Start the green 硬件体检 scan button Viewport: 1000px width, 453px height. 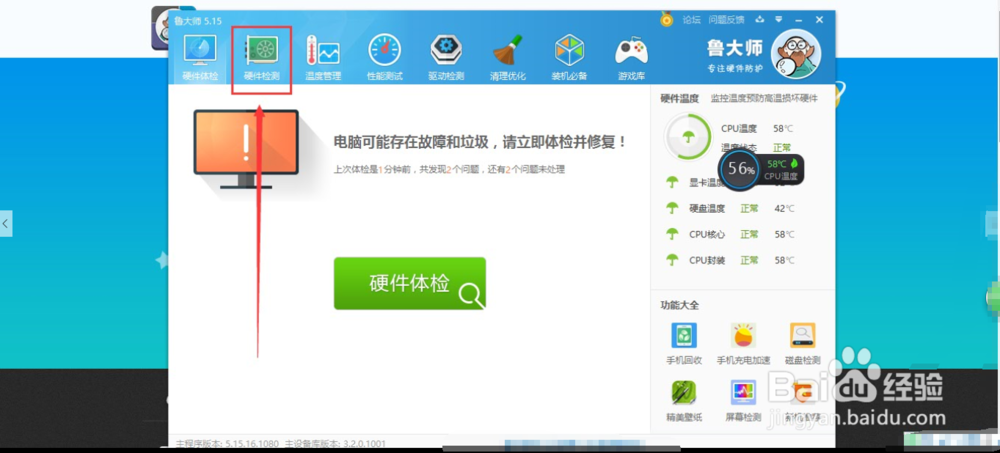[409, 283]
